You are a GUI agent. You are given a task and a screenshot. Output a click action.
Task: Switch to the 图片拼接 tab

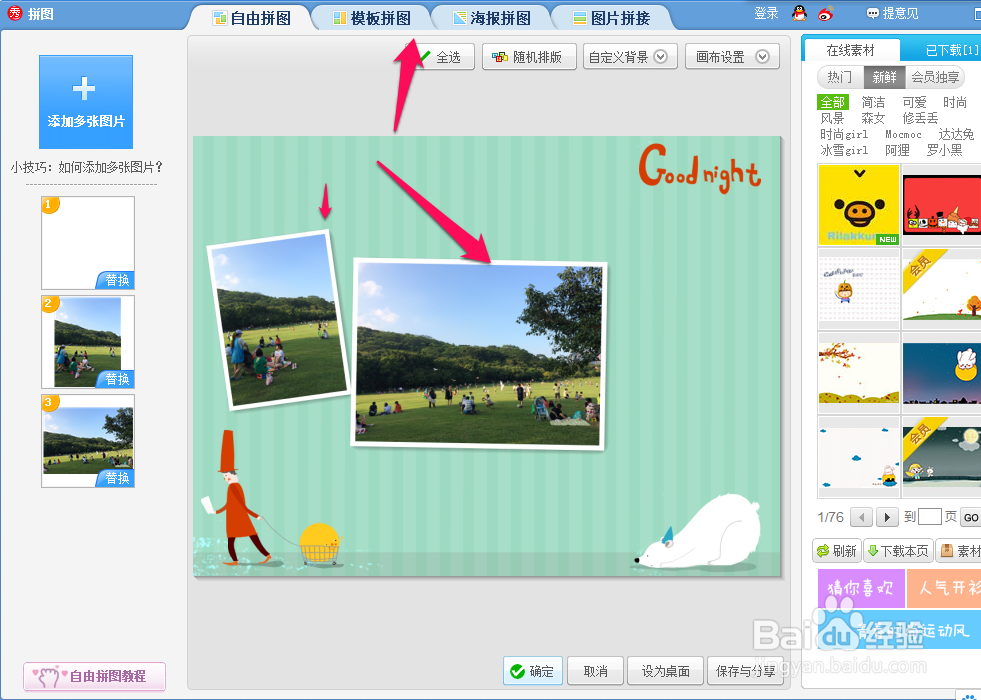(612, 18)
